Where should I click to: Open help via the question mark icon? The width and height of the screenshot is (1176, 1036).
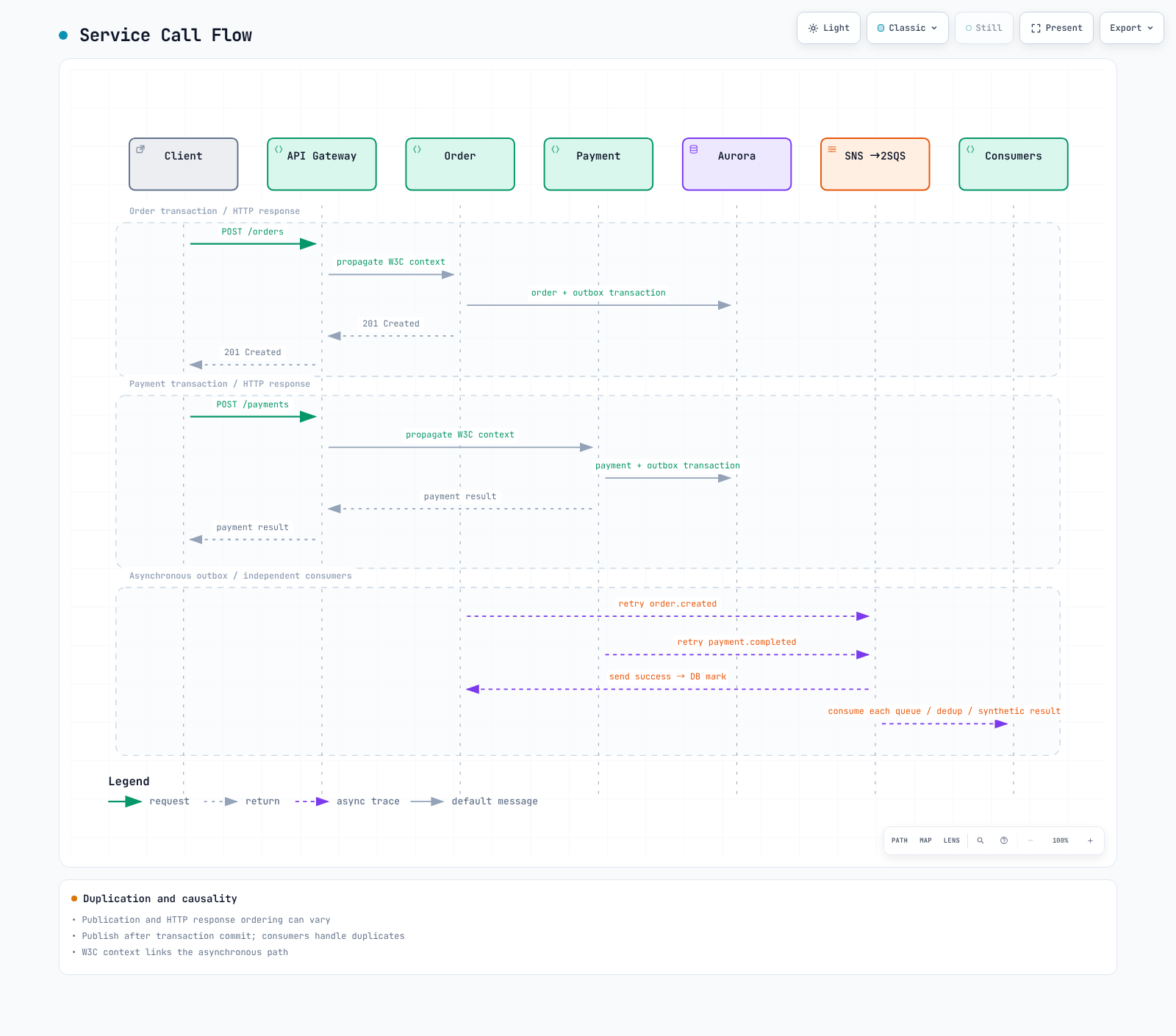point(1004,840)
